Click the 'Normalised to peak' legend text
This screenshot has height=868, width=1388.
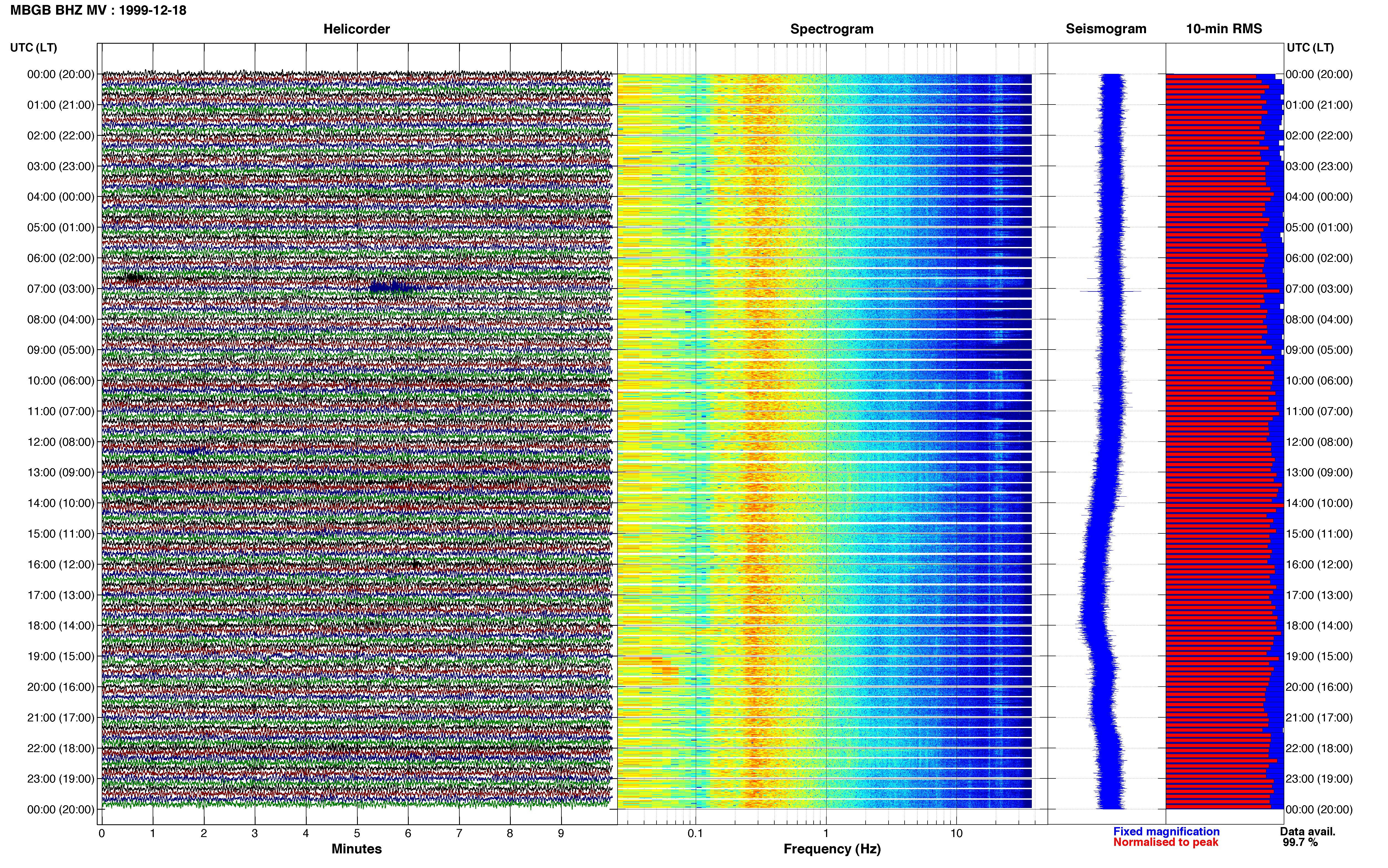coord(1165,842)
